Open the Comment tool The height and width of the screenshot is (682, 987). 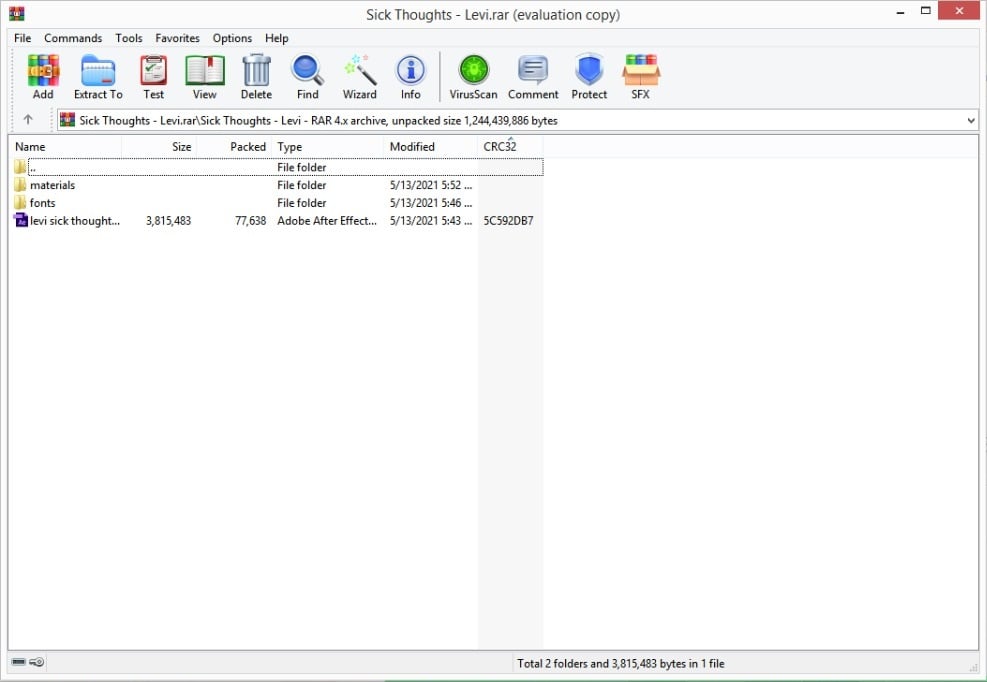pos(533,71)
